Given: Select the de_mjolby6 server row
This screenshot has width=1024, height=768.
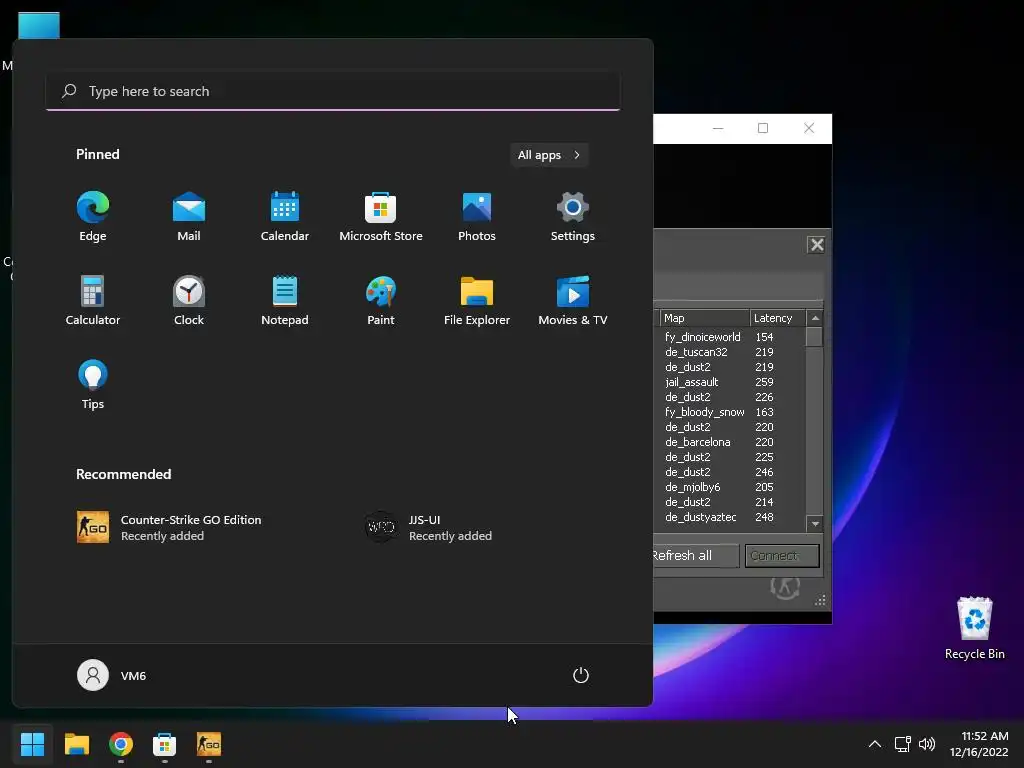Looking at the screenshot, I should [x=729, y=487].
